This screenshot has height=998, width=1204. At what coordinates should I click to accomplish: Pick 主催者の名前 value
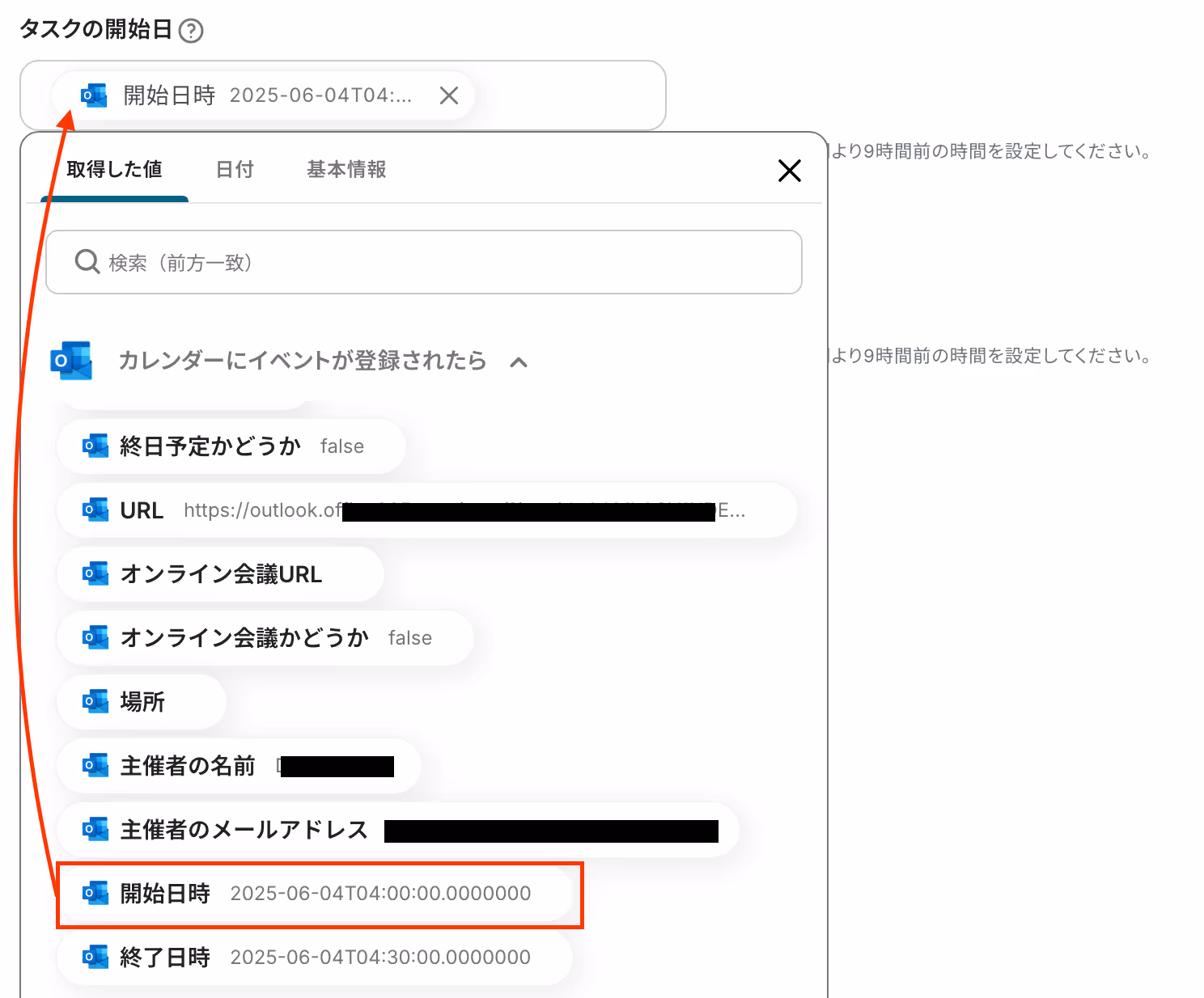point(239,766)
